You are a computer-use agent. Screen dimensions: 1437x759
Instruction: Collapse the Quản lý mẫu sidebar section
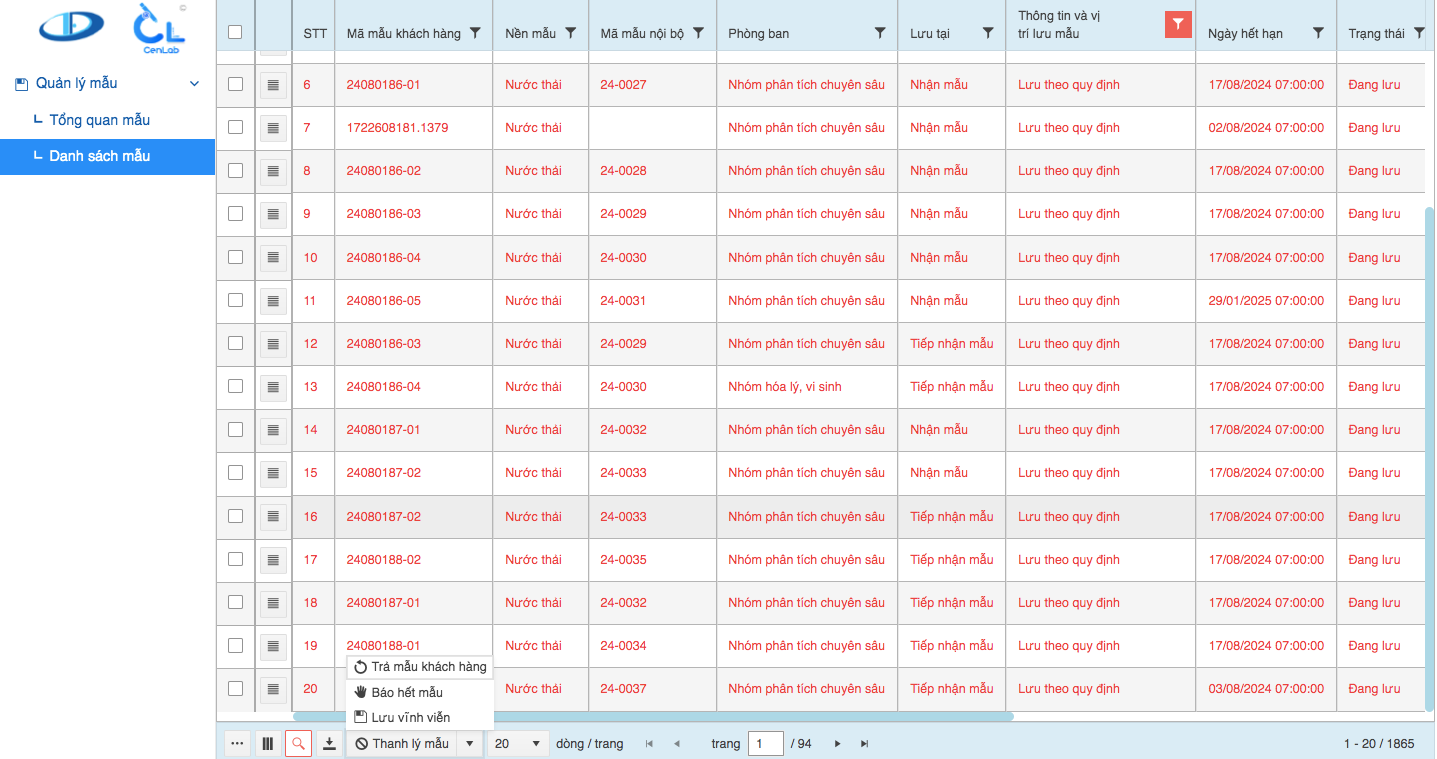coord(195,84)
